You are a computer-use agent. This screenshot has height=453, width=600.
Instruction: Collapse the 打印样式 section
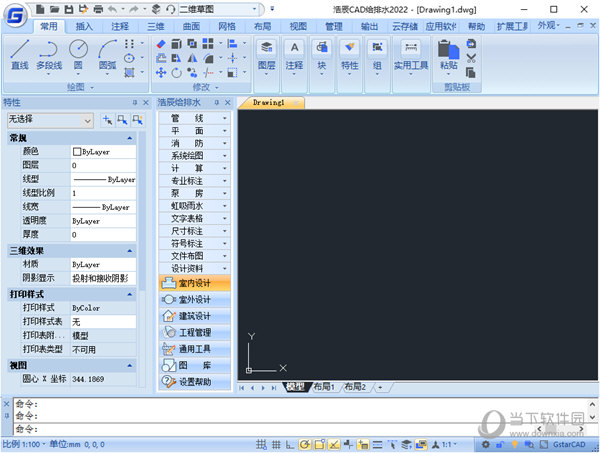click(129, 294)
